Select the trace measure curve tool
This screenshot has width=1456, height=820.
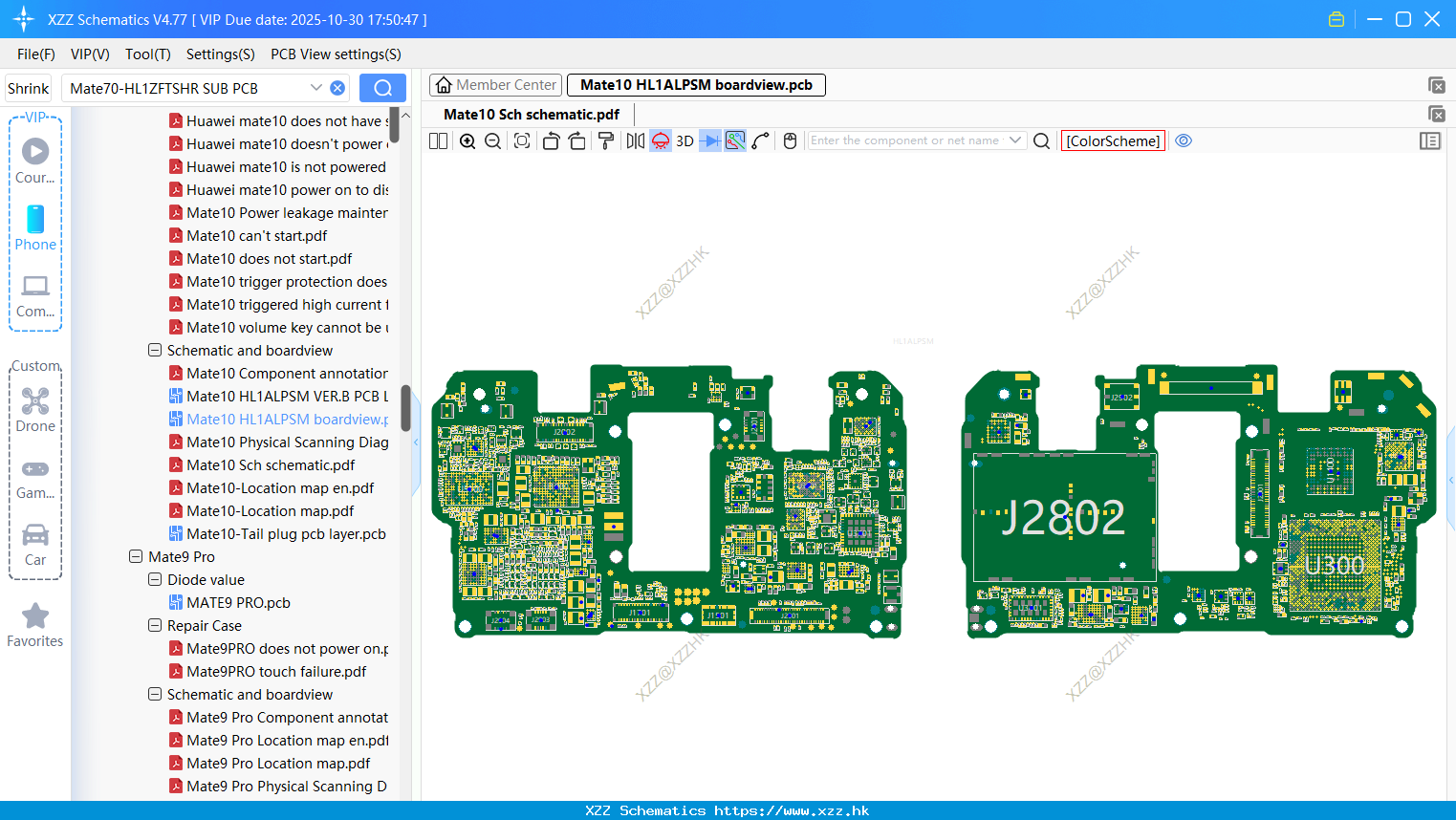[x=760, y=140]
